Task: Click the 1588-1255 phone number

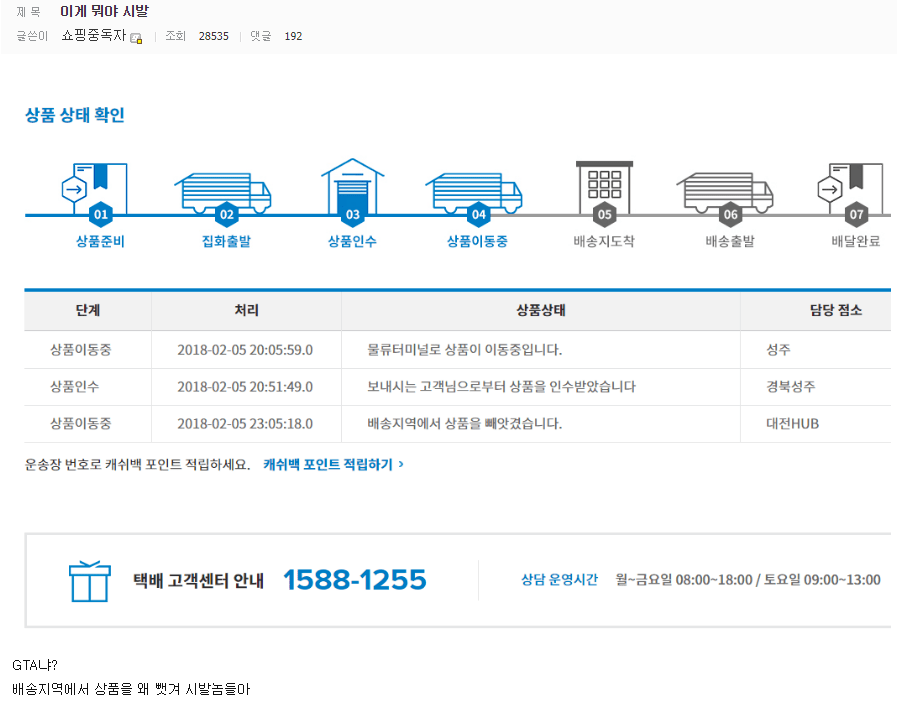Action: [x=354, y=580]
